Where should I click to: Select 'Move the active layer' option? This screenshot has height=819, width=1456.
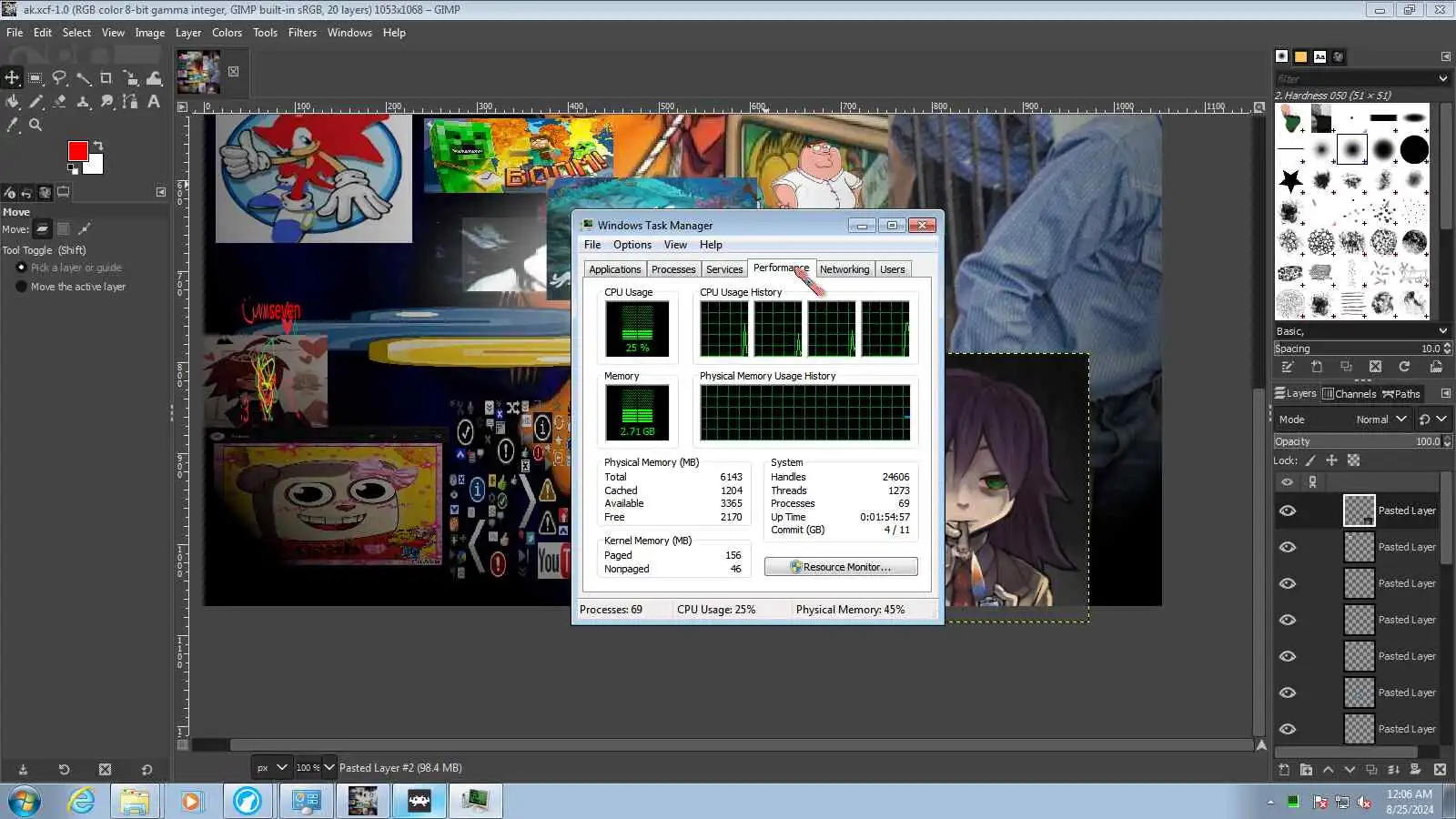(x=70, y=287)
